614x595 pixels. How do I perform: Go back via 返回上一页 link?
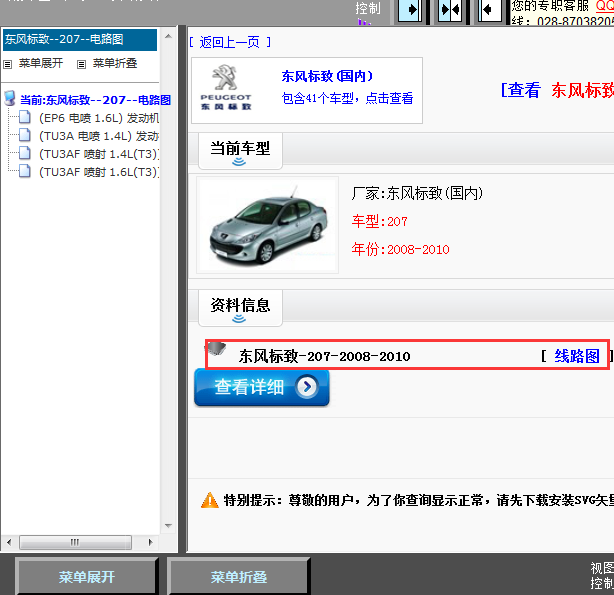(x=230, y=42)
